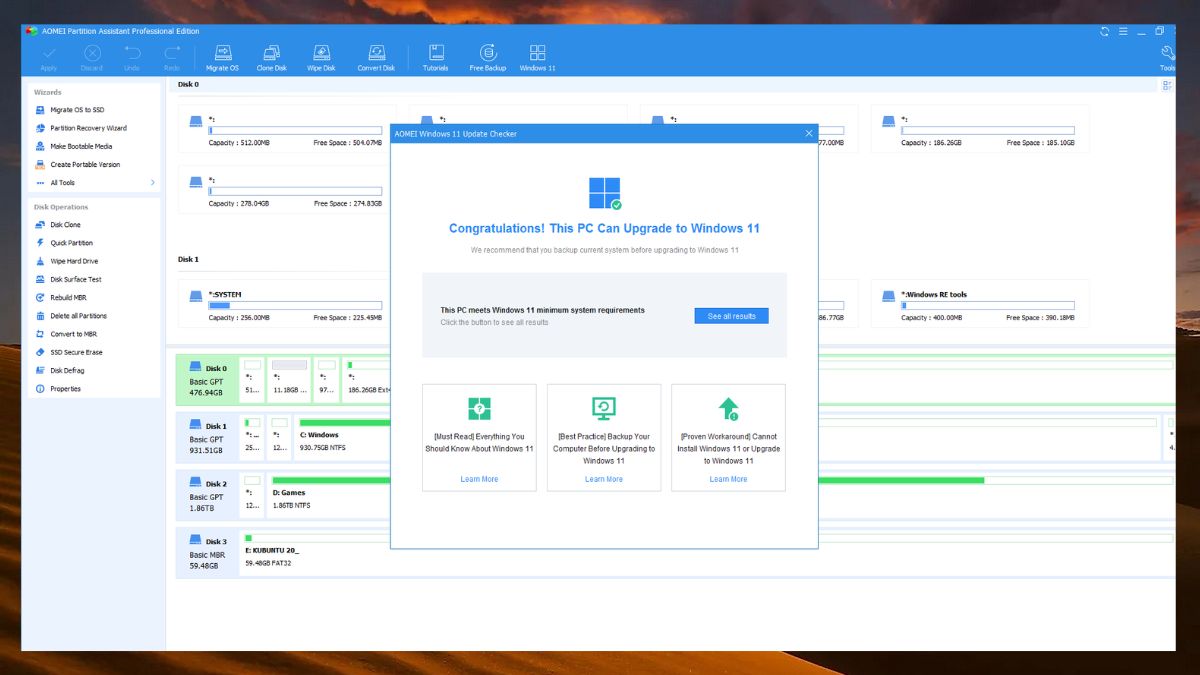Select the 278.04GB partition card on Disk 0
The height and width of the screenshot is (675, 1200).
(x=287, y=189)
